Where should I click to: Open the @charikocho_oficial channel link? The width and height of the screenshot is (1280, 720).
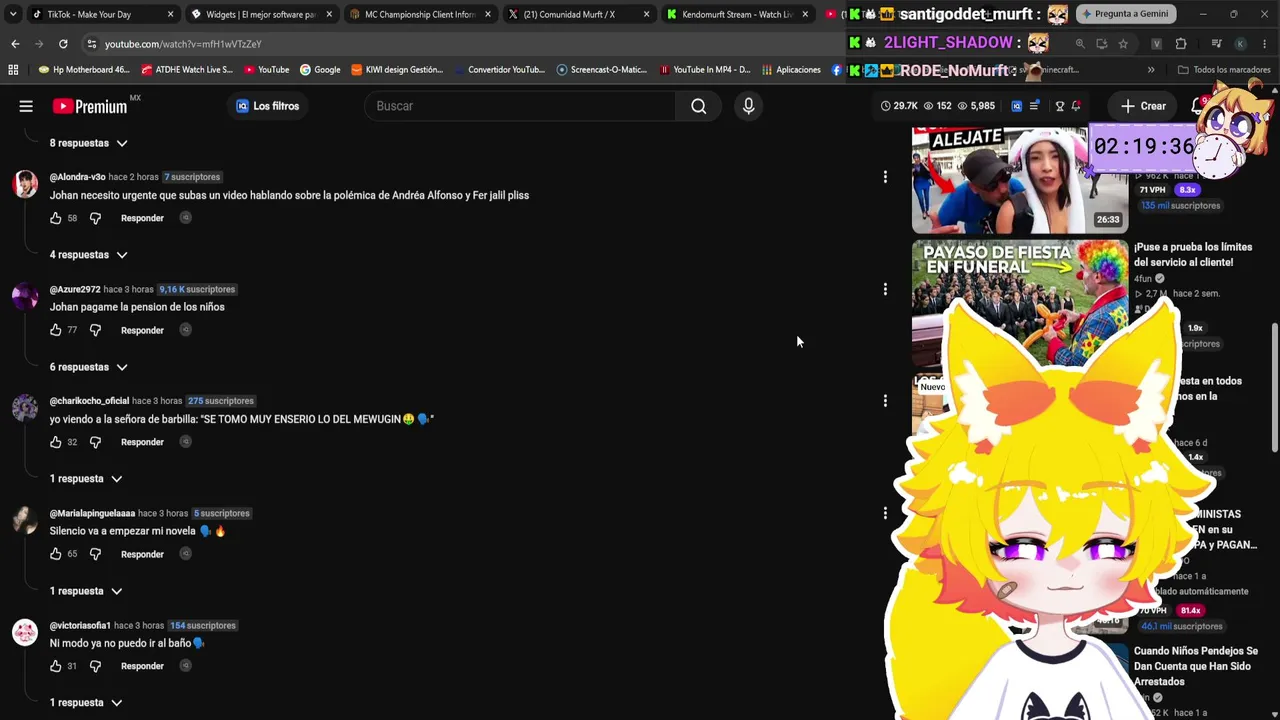(x=89, y=401)
